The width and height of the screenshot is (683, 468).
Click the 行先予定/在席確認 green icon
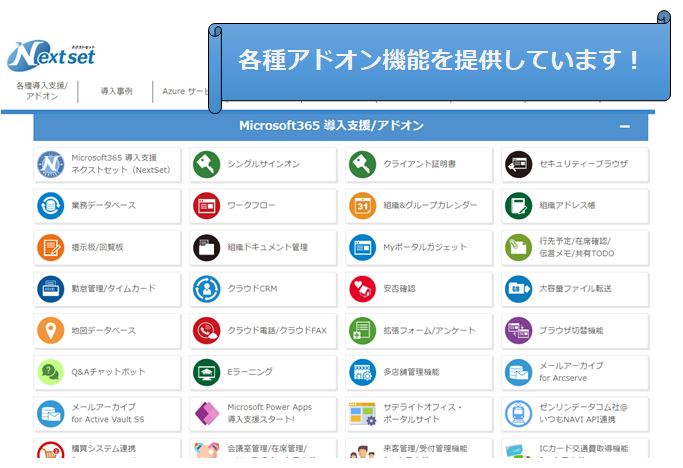point(518,248)
